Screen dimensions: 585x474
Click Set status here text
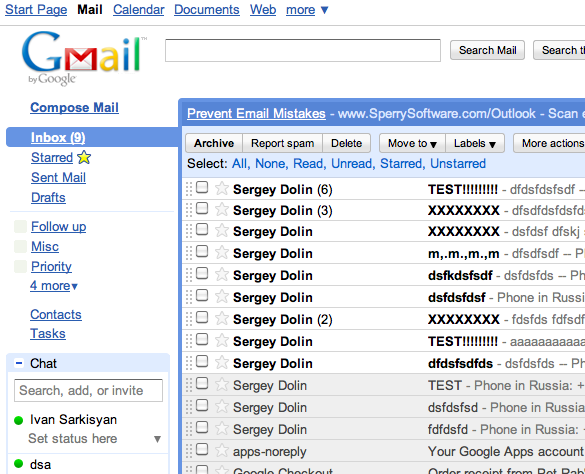point(73,439)
